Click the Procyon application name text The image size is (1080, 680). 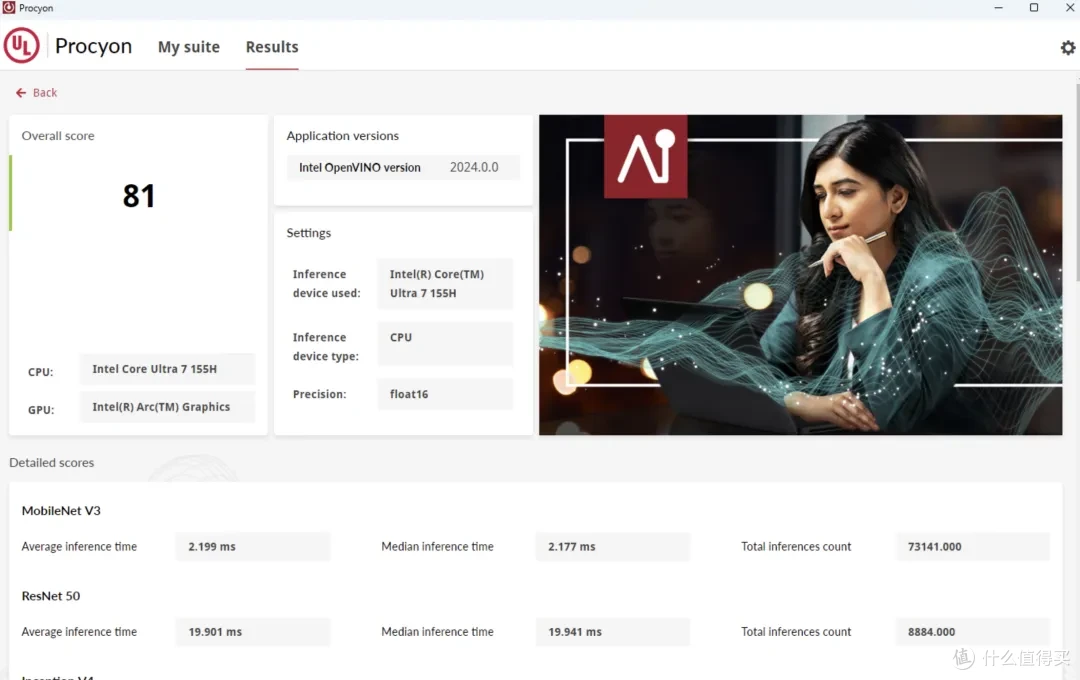click(x=93, y=46)
